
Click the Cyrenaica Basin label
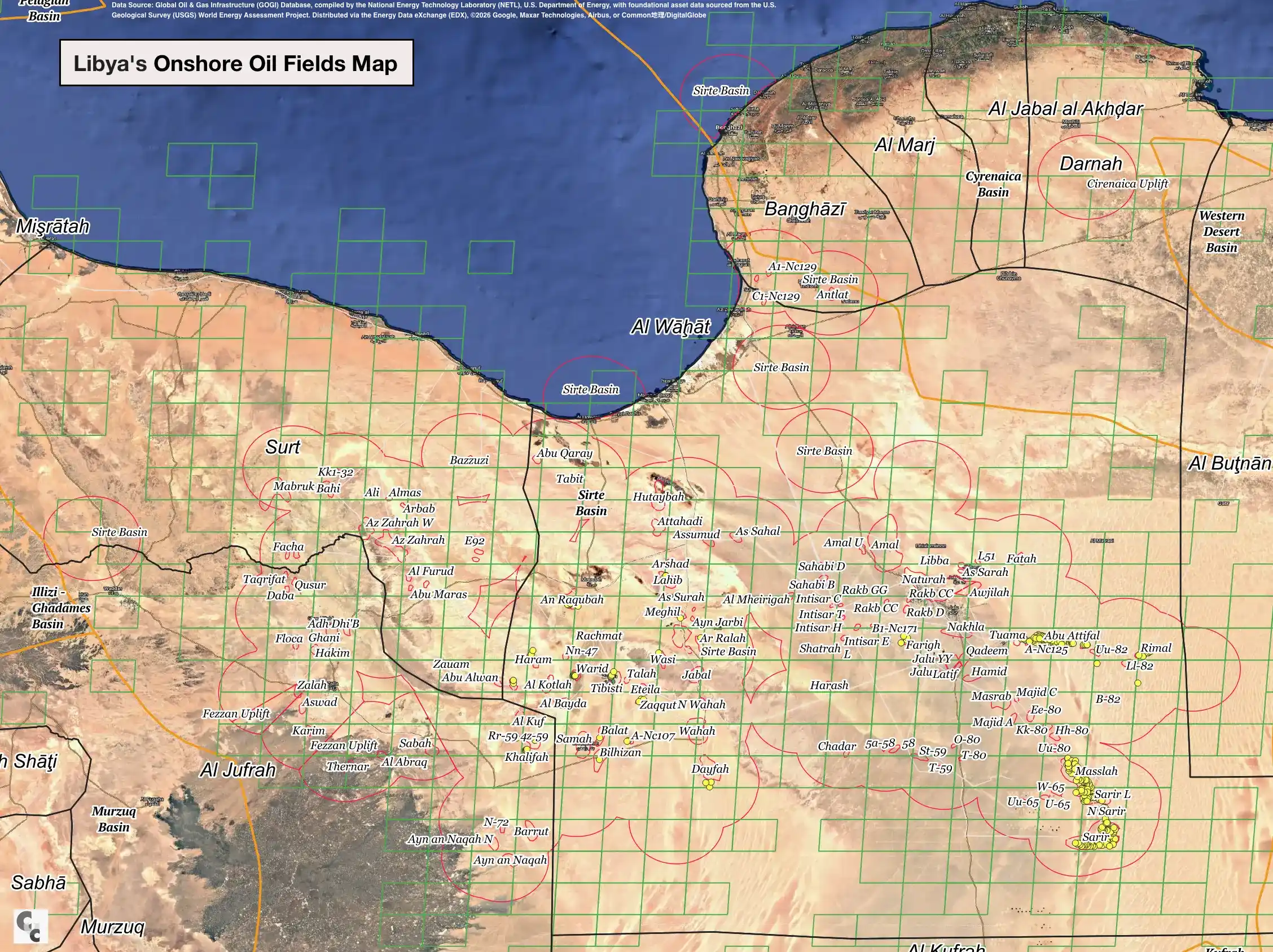click(993, 184)
